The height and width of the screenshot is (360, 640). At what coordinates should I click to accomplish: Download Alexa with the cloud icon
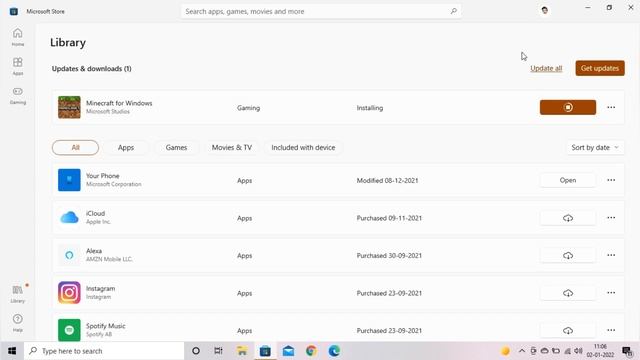[568, 256]
